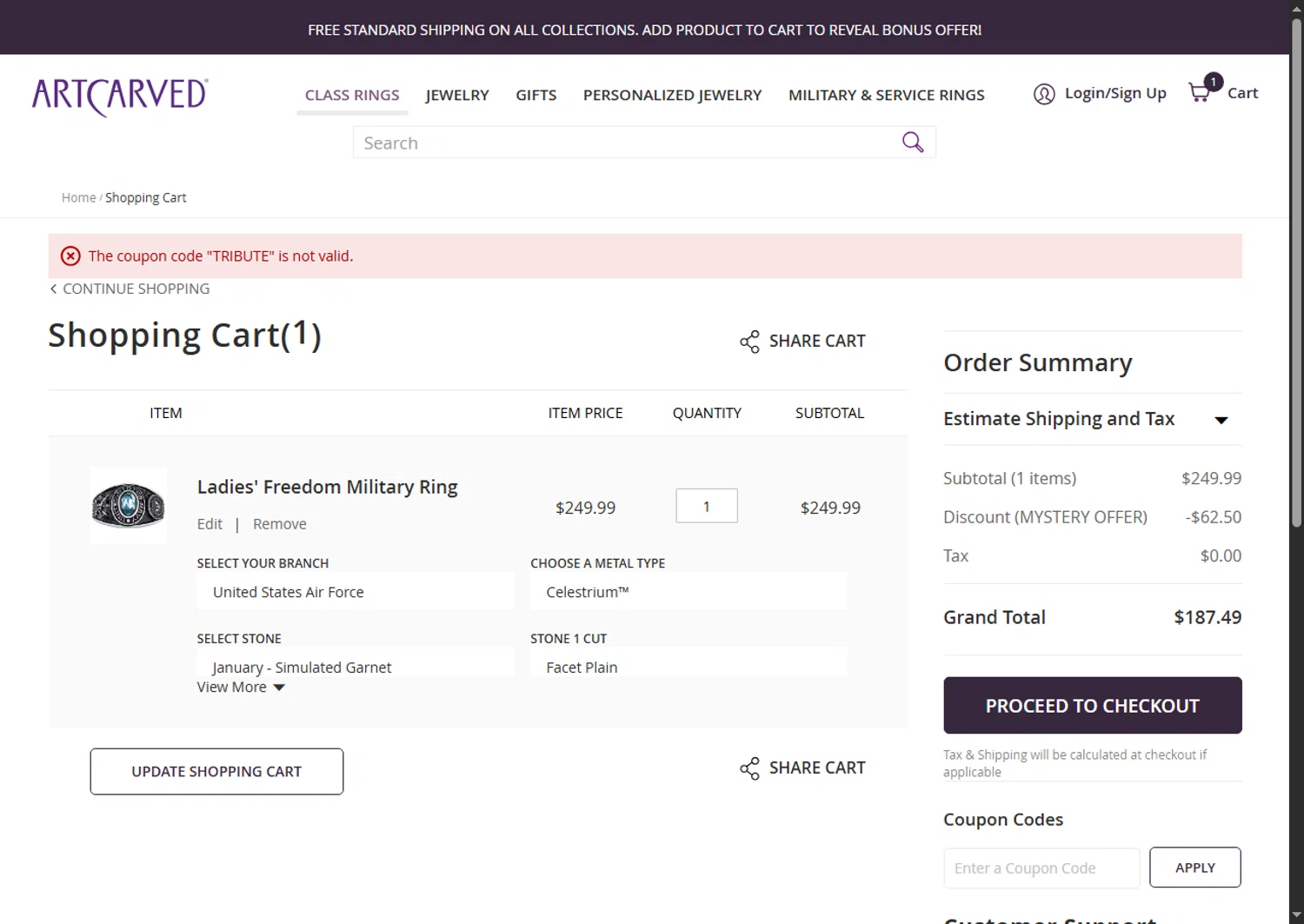
Task: Click the quantity input box
Action: pyautogui.click(x=707, y=506)
